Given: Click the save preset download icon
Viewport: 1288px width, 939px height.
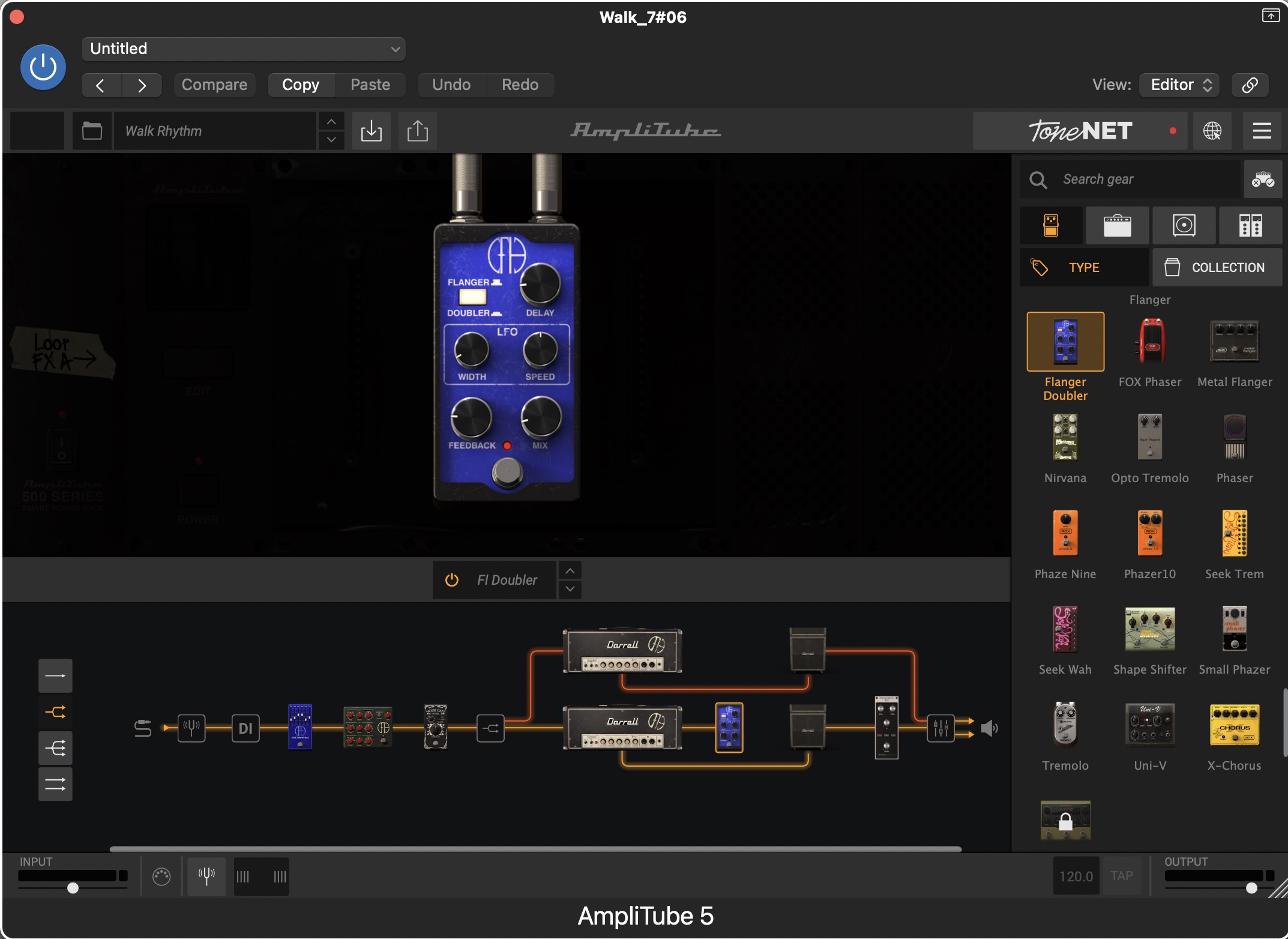Looking at the screenshot, I should pos(372,130).
